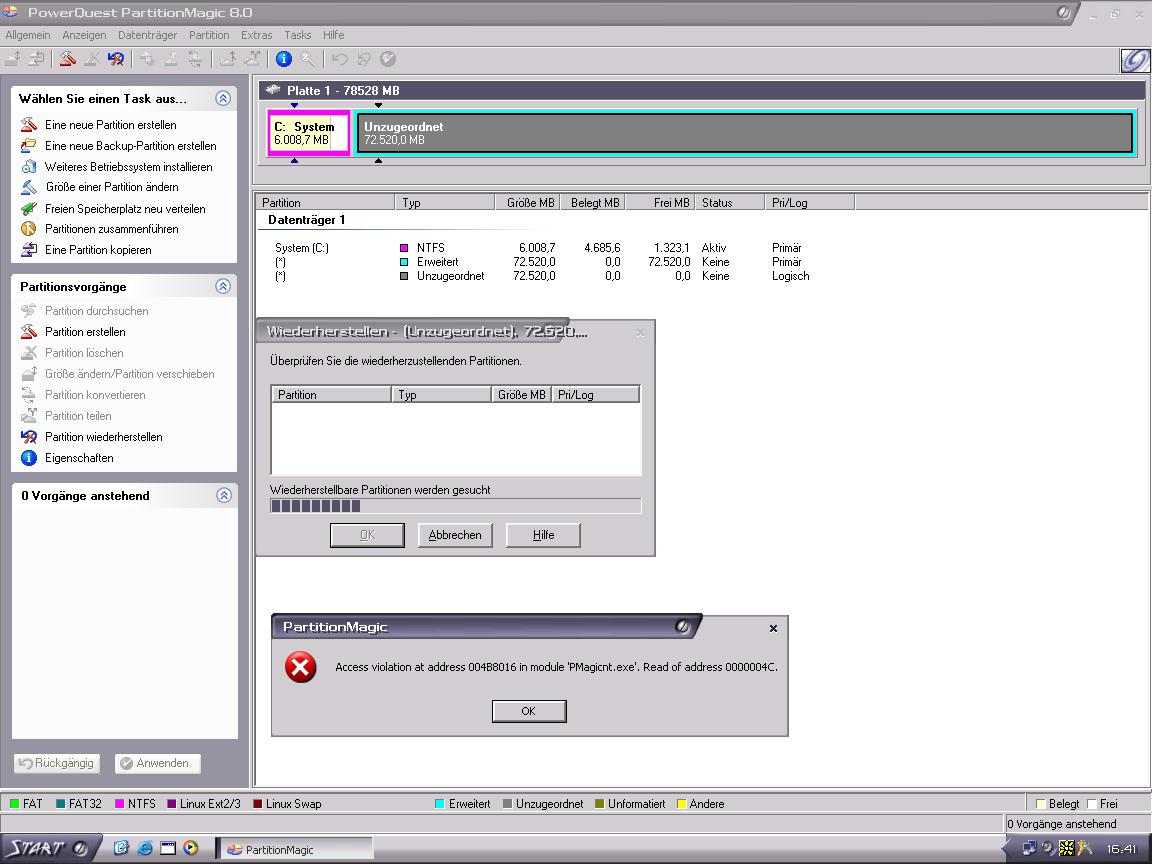Click the Anwenden button
The height and width of the screenshot is (864, 1152).
[x=157, y=763]
